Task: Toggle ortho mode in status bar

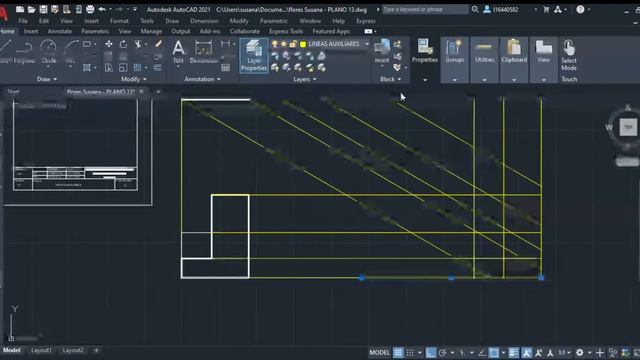Action: tap(431, 352)
